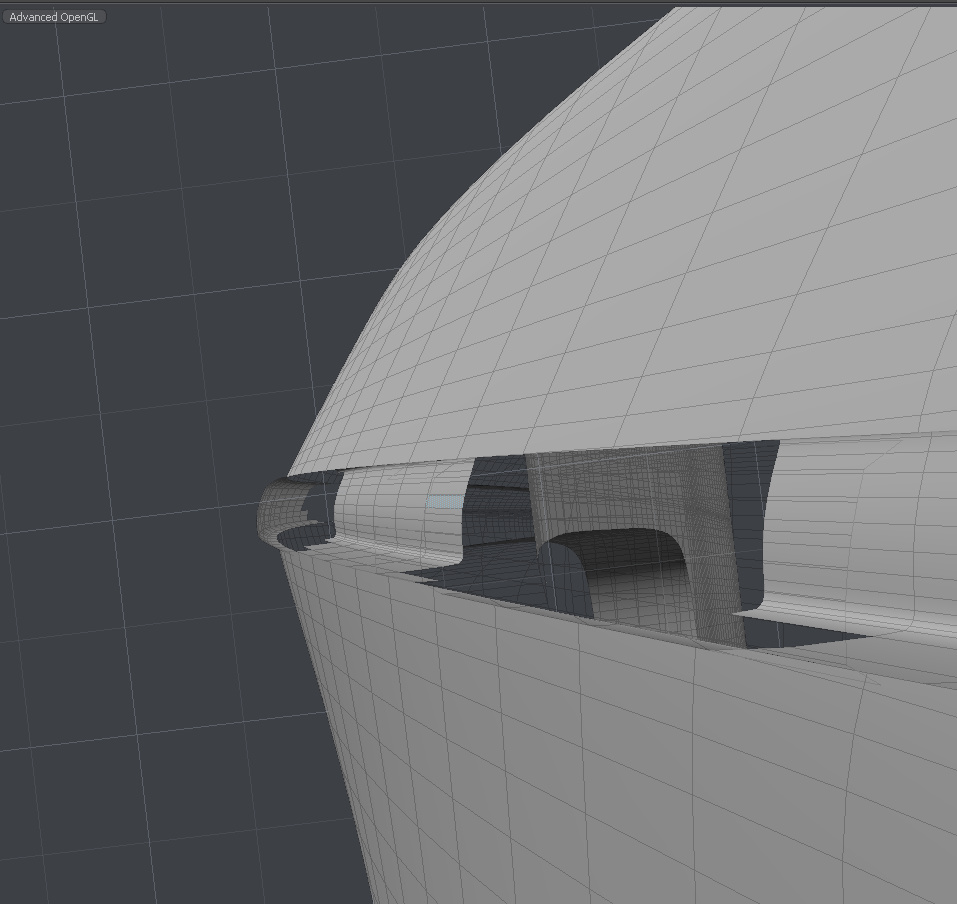The width and height of the screenshot is (957, 904).
Task: Click the bottom edge of the upper dome
Action: pos(600,447)
